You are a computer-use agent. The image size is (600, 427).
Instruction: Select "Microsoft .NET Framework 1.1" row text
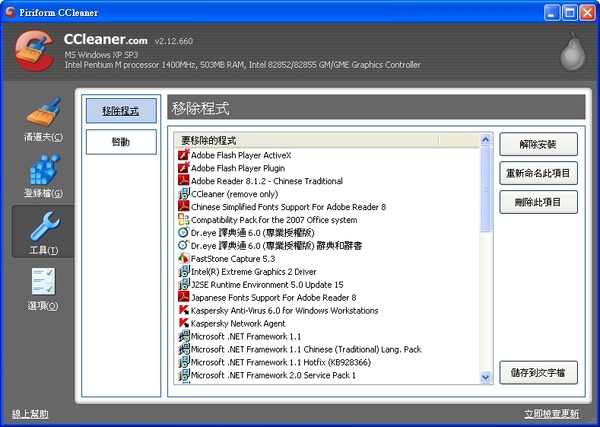pos(246,337)
